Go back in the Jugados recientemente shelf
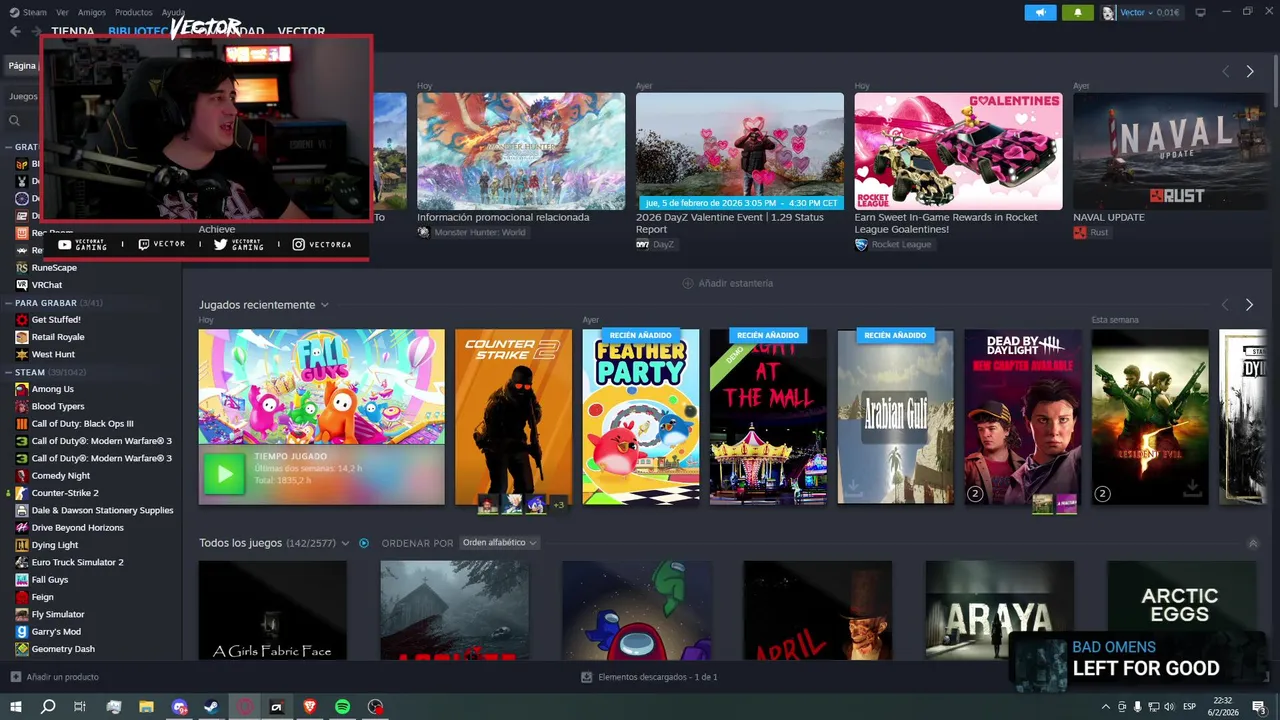 pyautogui.click(x=1225, y=305)
